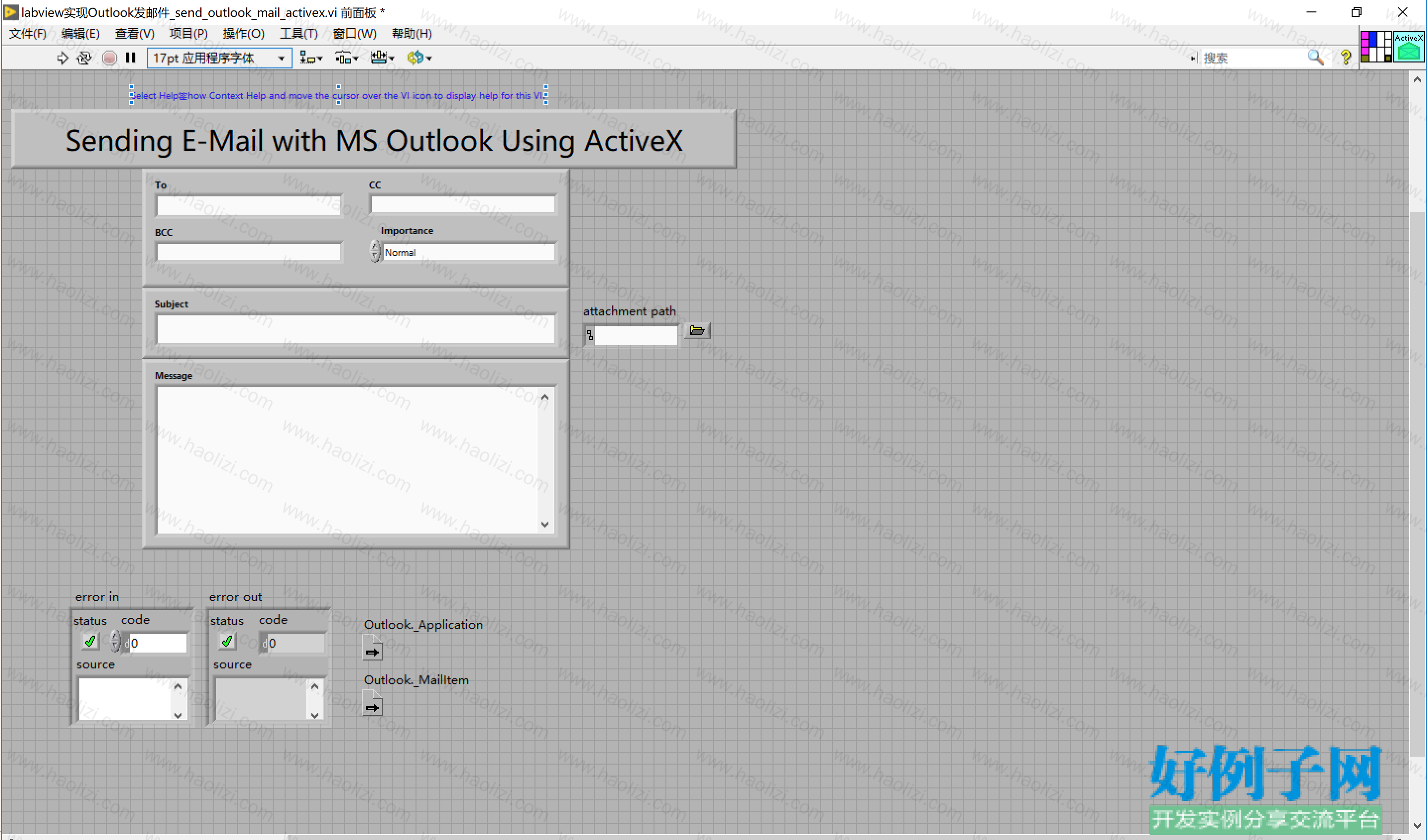Click the 'Sending E-Mail with MS Outlook' title
Viewport: 1427px width, 840px height.
[374, 140]
